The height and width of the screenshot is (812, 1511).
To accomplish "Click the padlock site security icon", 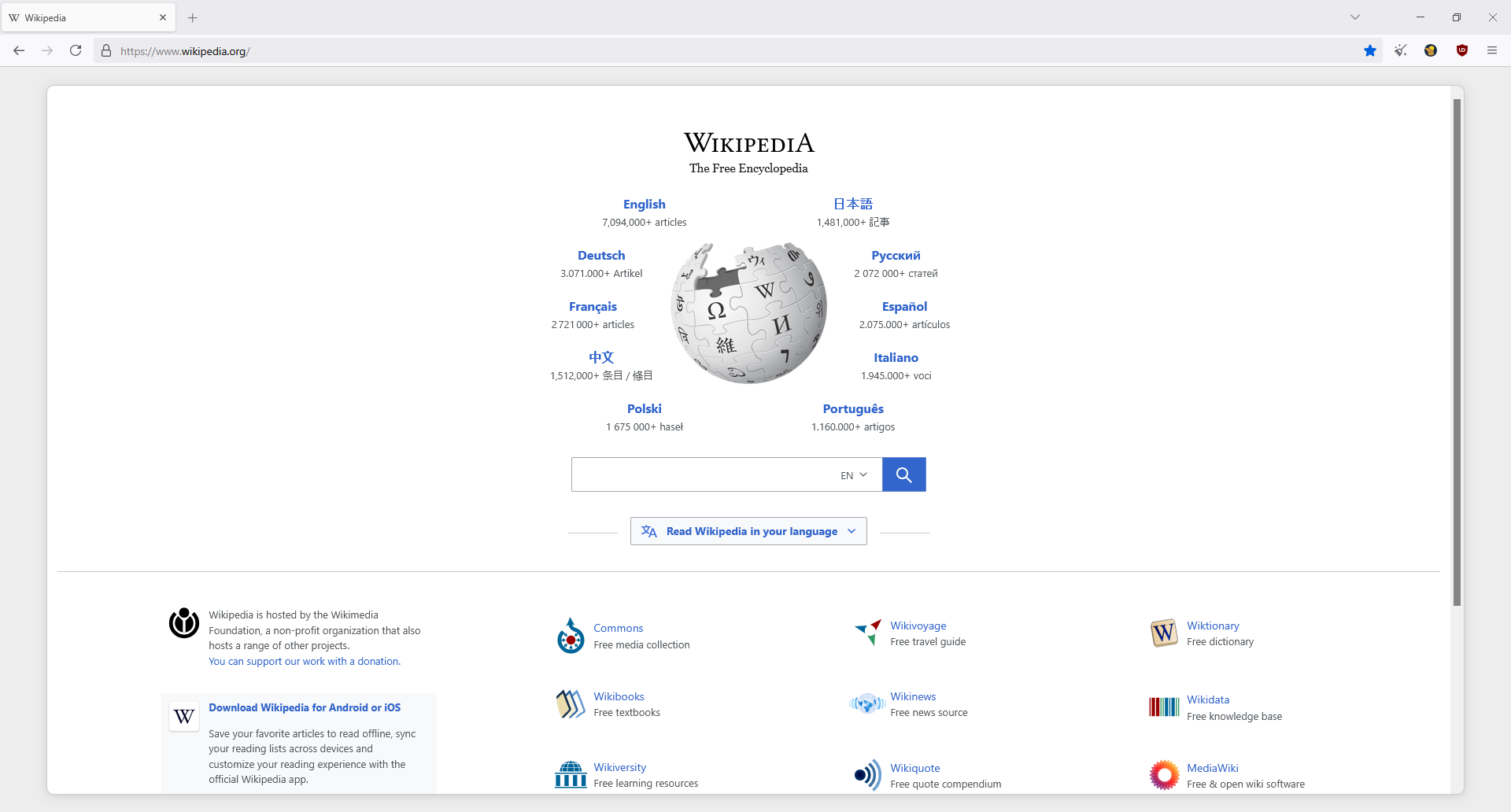I will click(106, 51).
